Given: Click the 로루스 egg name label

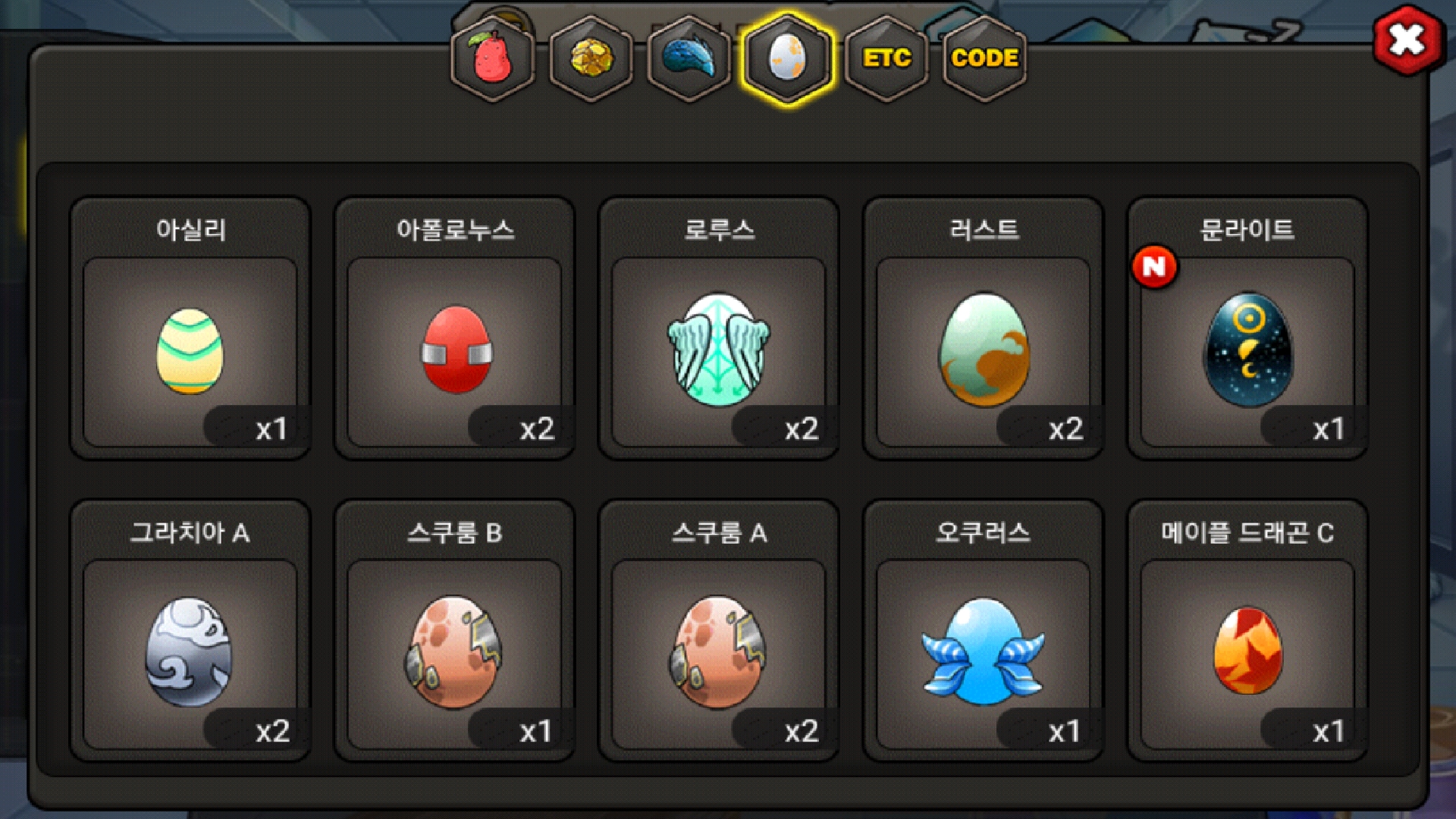Looking at the screenshot, I should (x=719, y=229).
